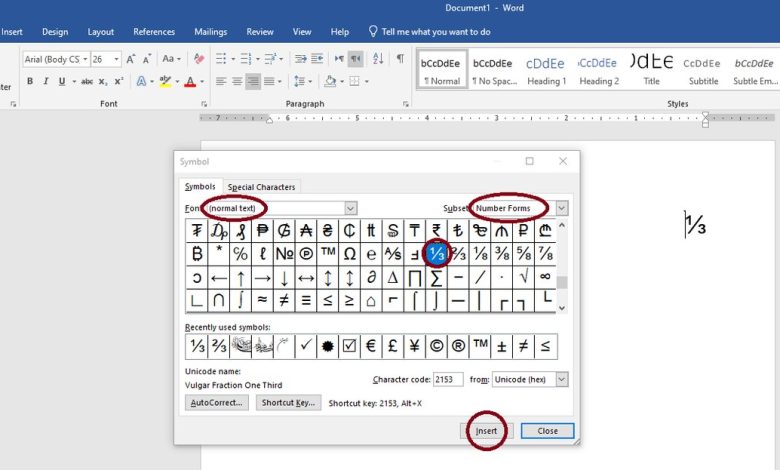
Task: Show paragraph marks and hidden symbols
Action: coord(400,59)
